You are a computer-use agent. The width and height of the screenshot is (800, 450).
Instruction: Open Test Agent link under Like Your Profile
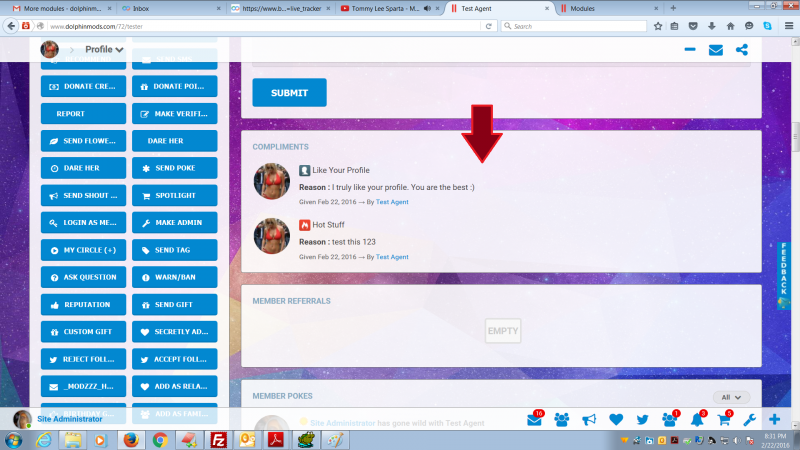pyautogui.click(x=392, y=202)
